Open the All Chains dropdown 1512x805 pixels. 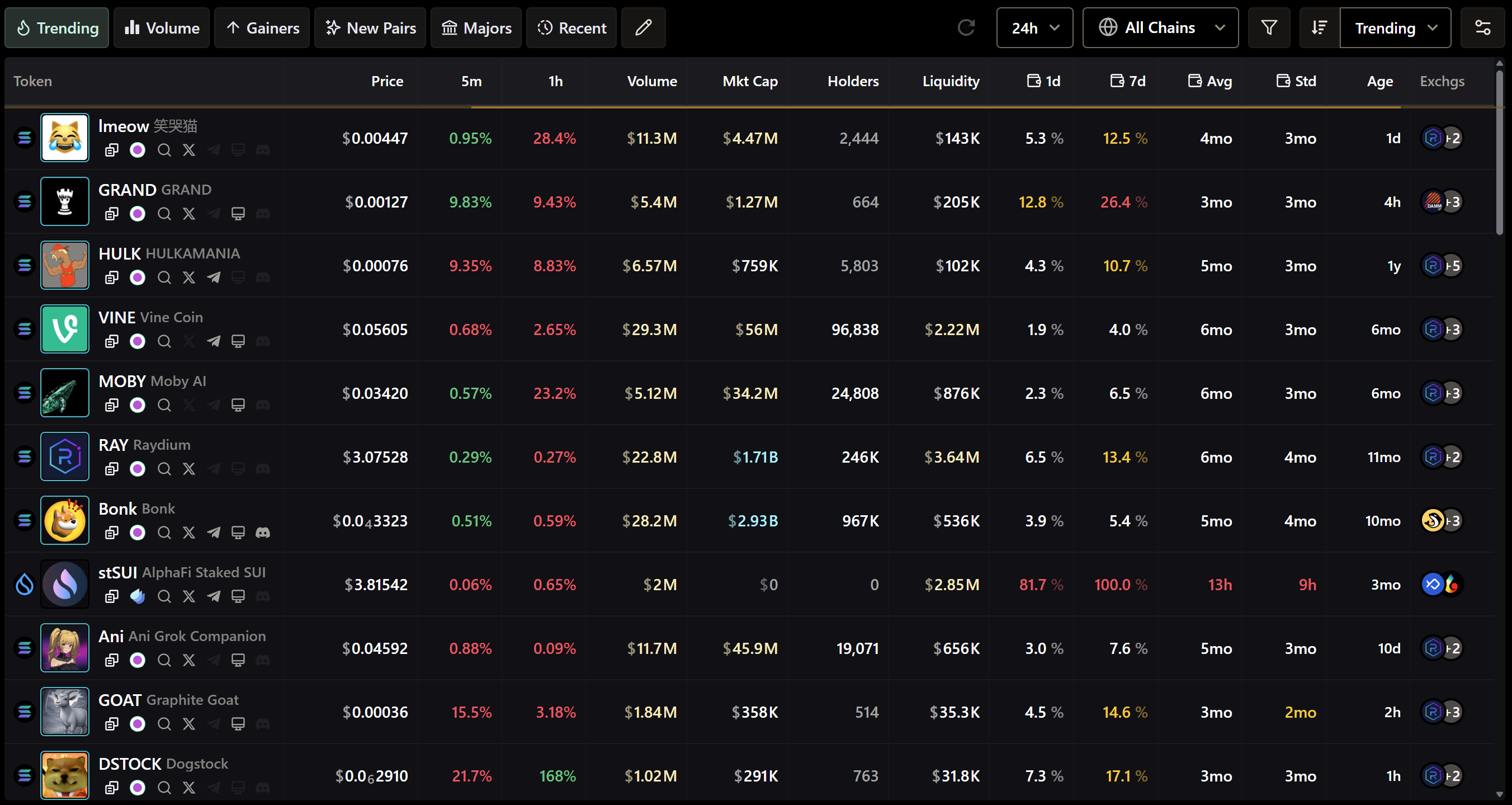point(1160,27)
